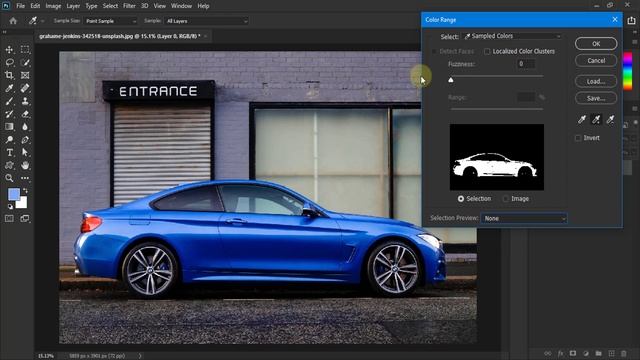Viewport: 640px width, 360px height.
Task: Click the Eyedropper sample tool in Color Range
Action: pos(582,119)
